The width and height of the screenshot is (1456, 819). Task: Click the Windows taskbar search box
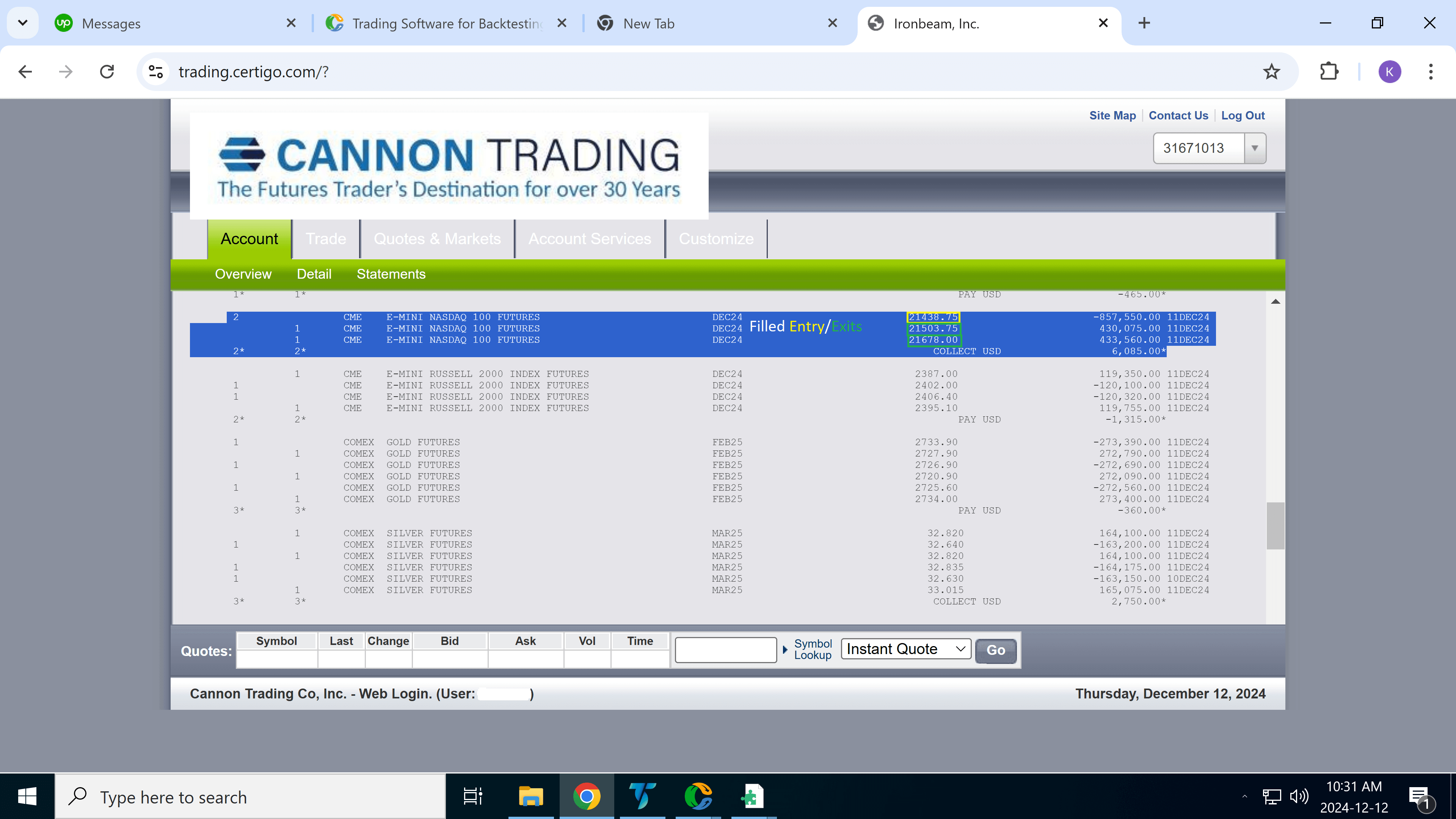[250, 797]
